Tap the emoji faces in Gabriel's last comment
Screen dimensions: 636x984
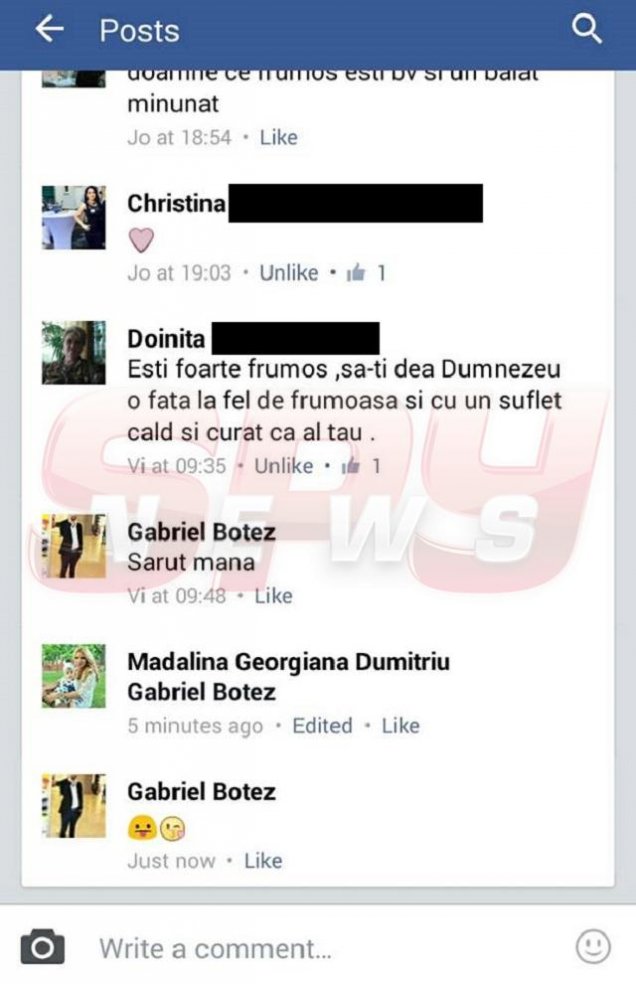pyautogui.click(x=156, y=829)
